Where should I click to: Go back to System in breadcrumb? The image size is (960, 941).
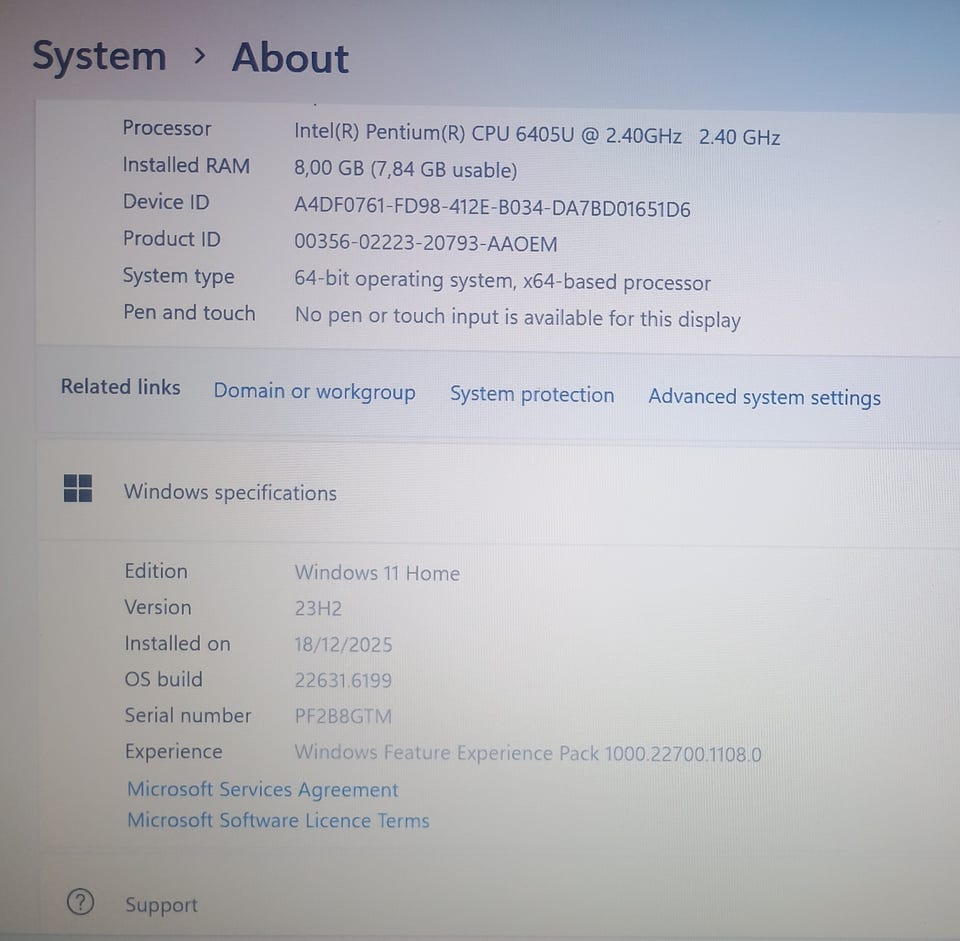(x=99, y=56)
